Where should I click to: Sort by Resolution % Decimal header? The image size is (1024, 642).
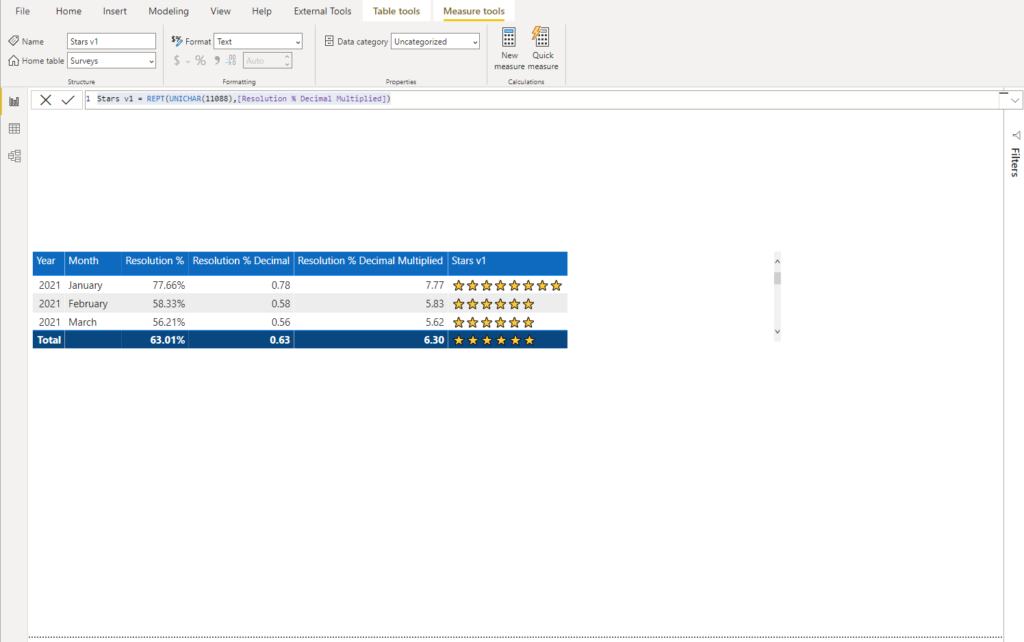[241, 261]
